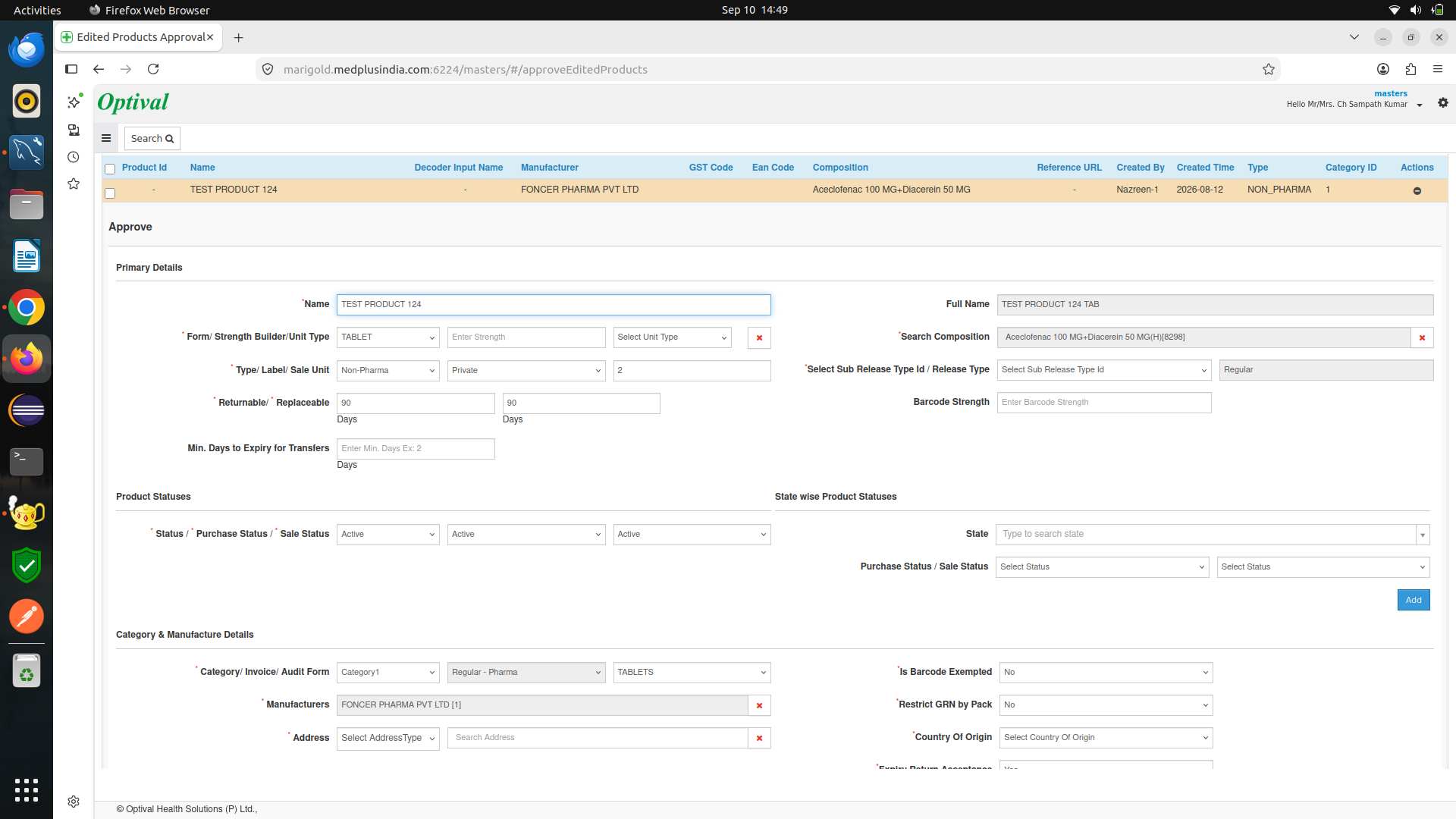Launch Thunderbird from dock
Viewport: 1456px width, 819px height.
click(27, 50)
